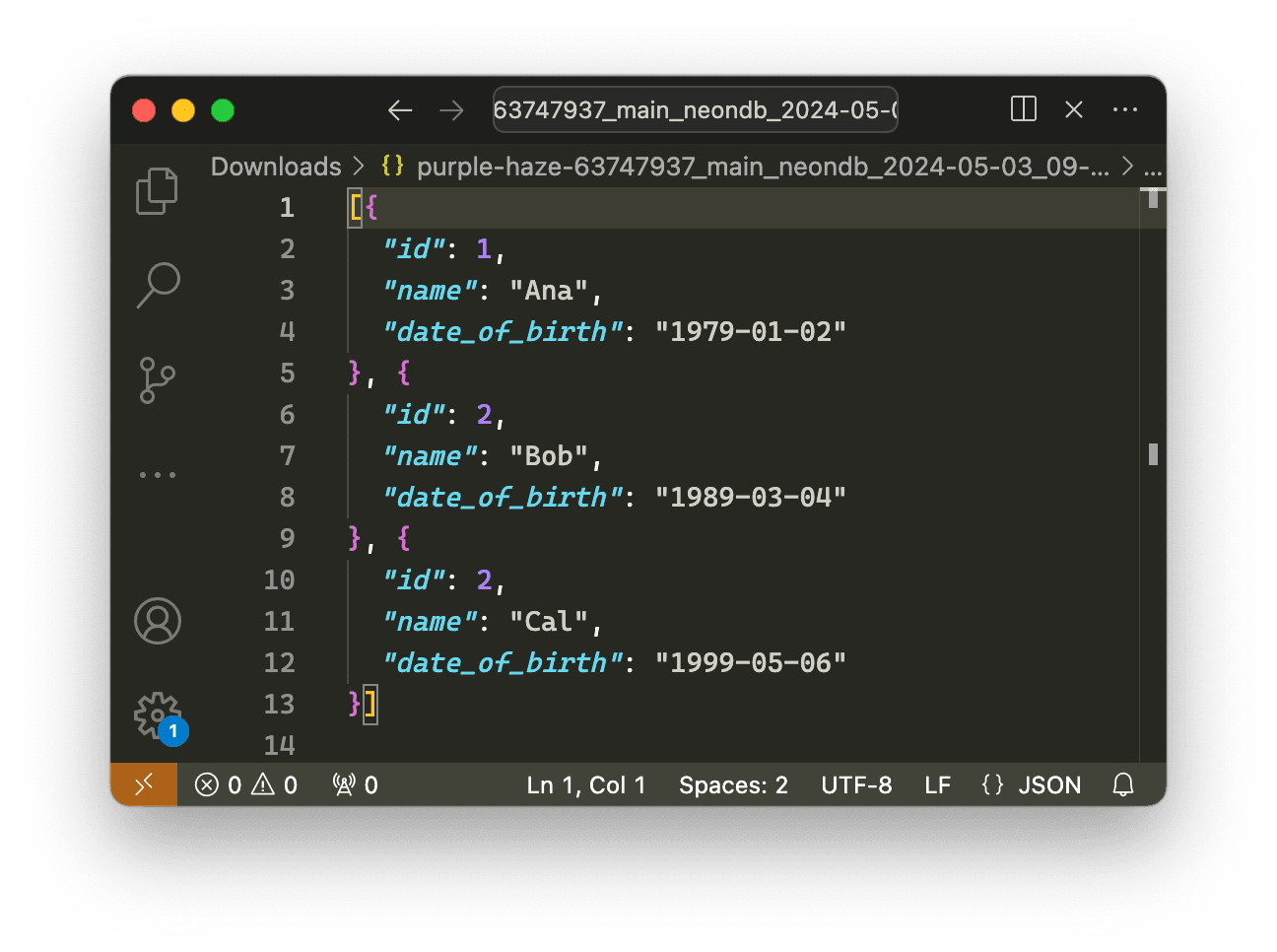Select the UTF-8 encoding label
The height and width of the screenshot is (952, 1277).
[x=856, y=784]
